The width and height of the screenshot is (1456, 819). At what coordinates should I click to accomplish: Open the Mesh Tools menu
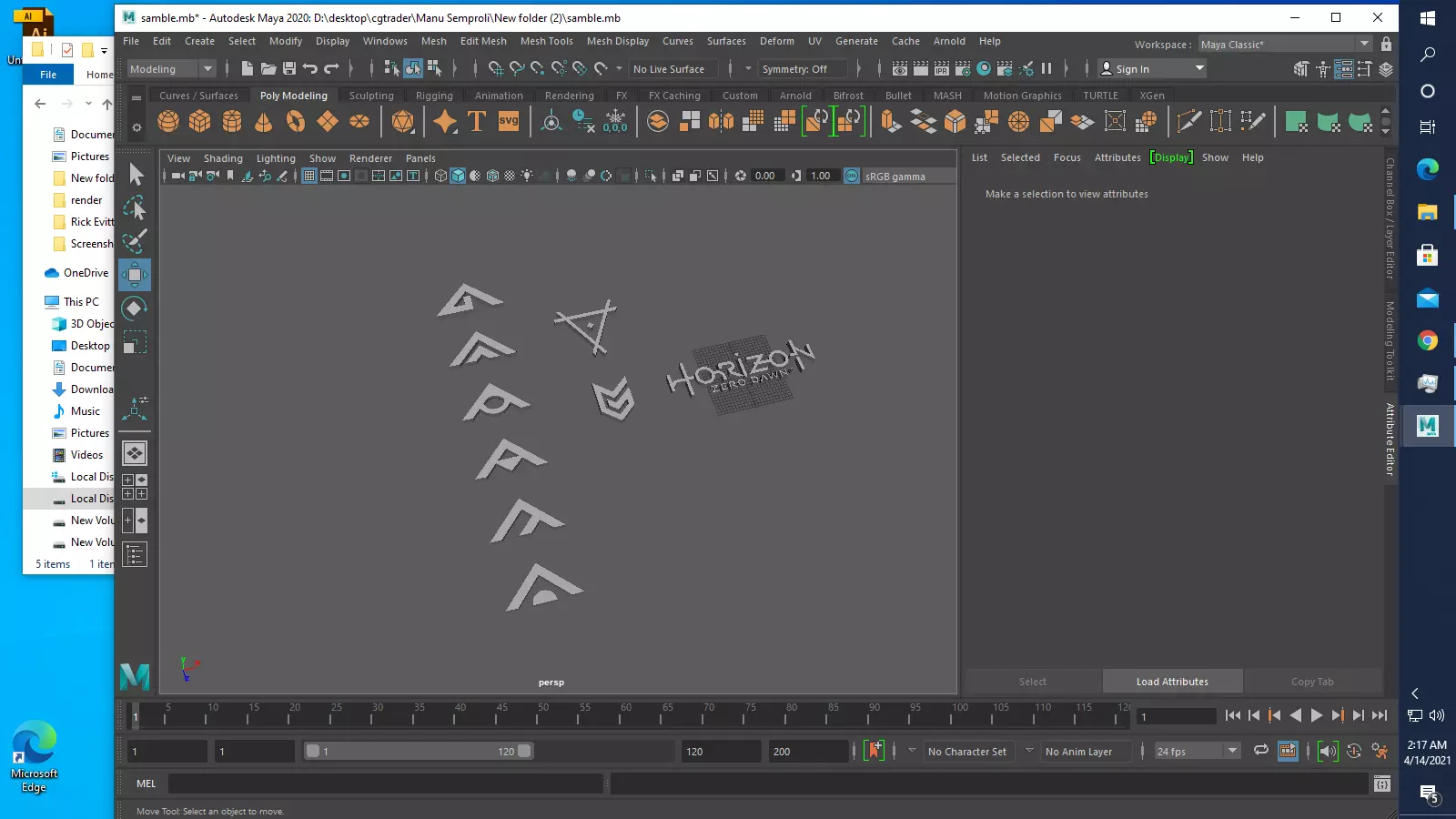[546, 41]
